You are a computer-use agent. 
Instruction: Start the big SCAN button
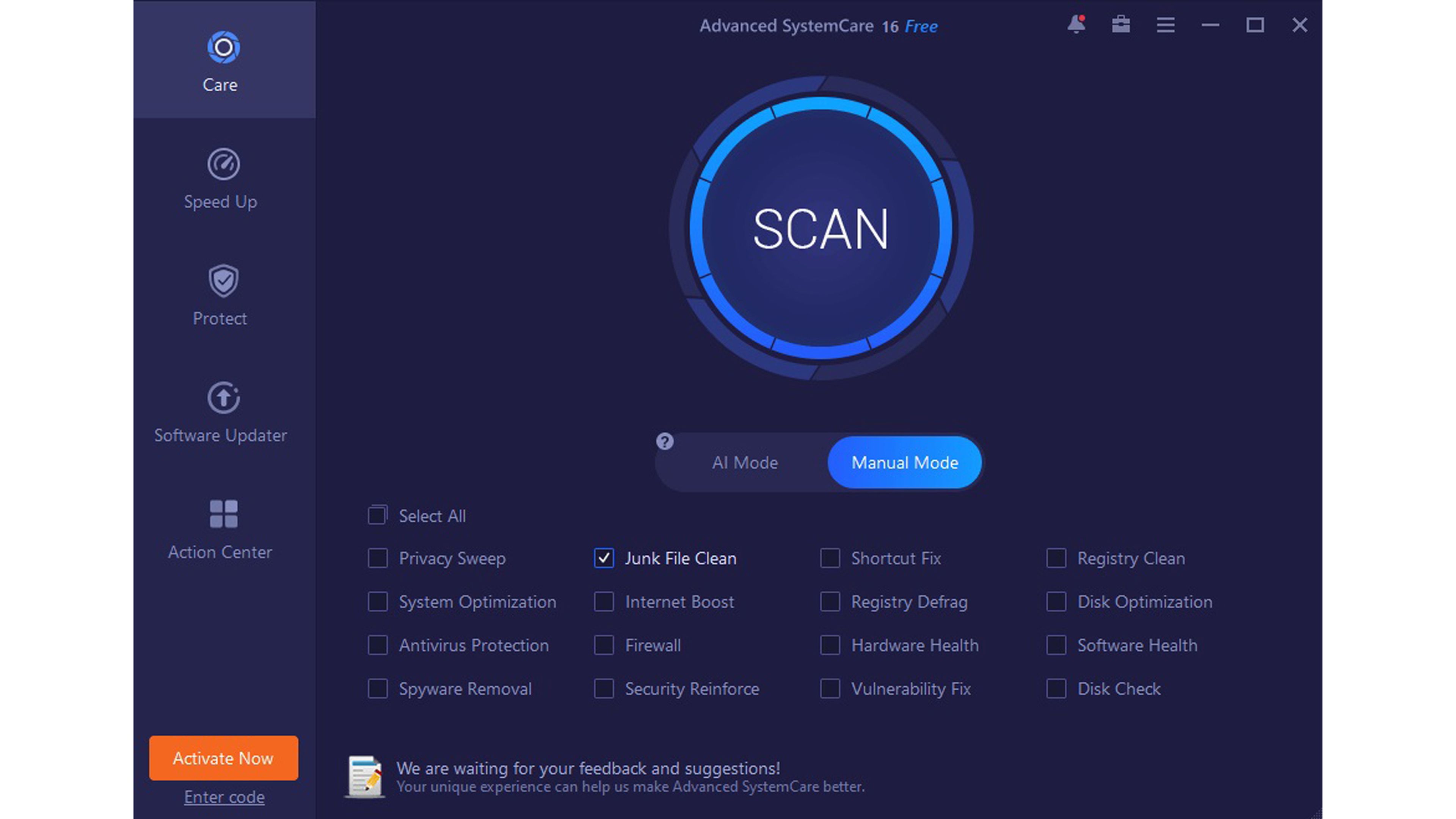pyautogui.click(x=821, y=229)
